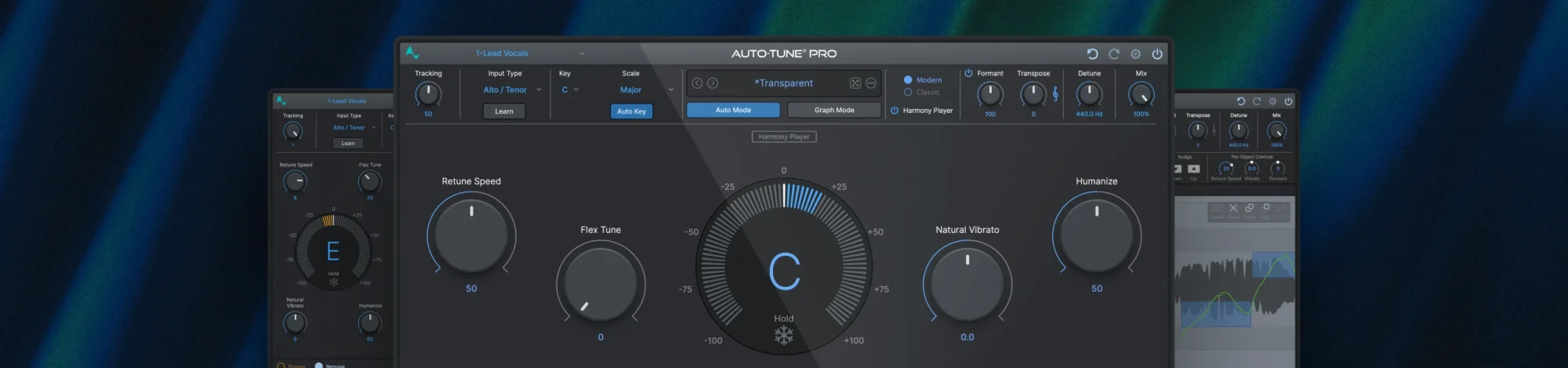Click *Transparent preset name
1568x368 pixels.
(x=784, y=83)
